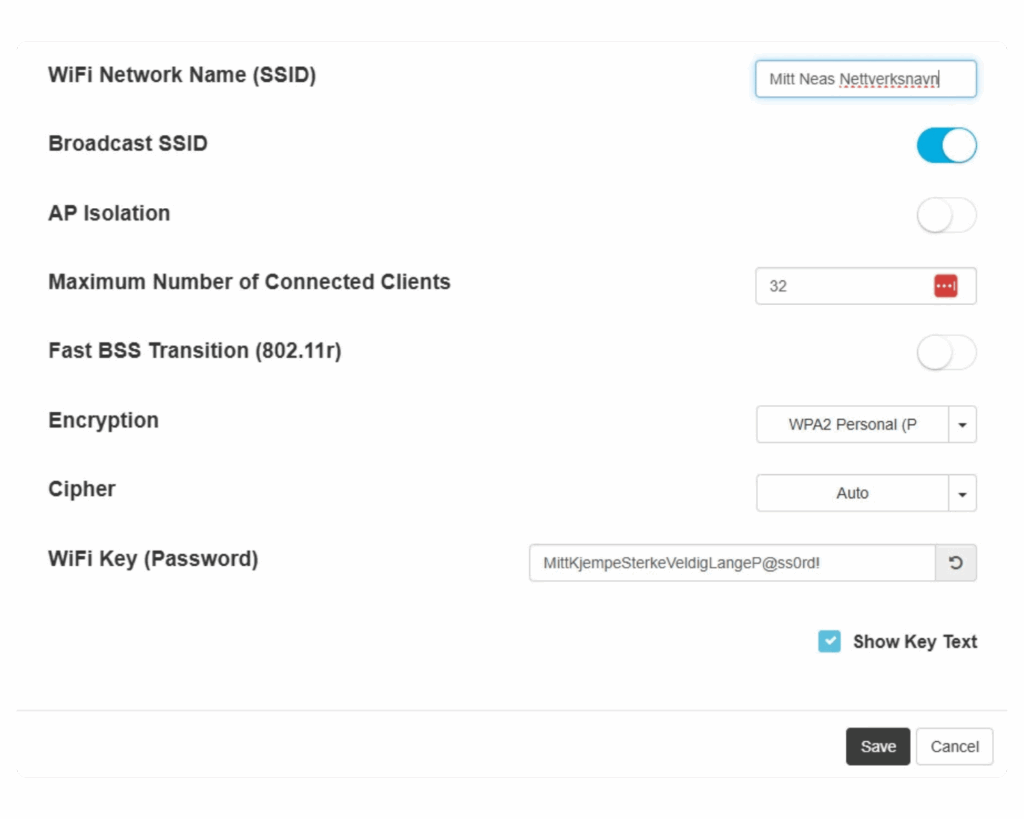Viewport: 1024px width, 819px height.
Task: Turn off the Broadcast SSID switch
Action: pyautogui.click(x=946, y=145)
